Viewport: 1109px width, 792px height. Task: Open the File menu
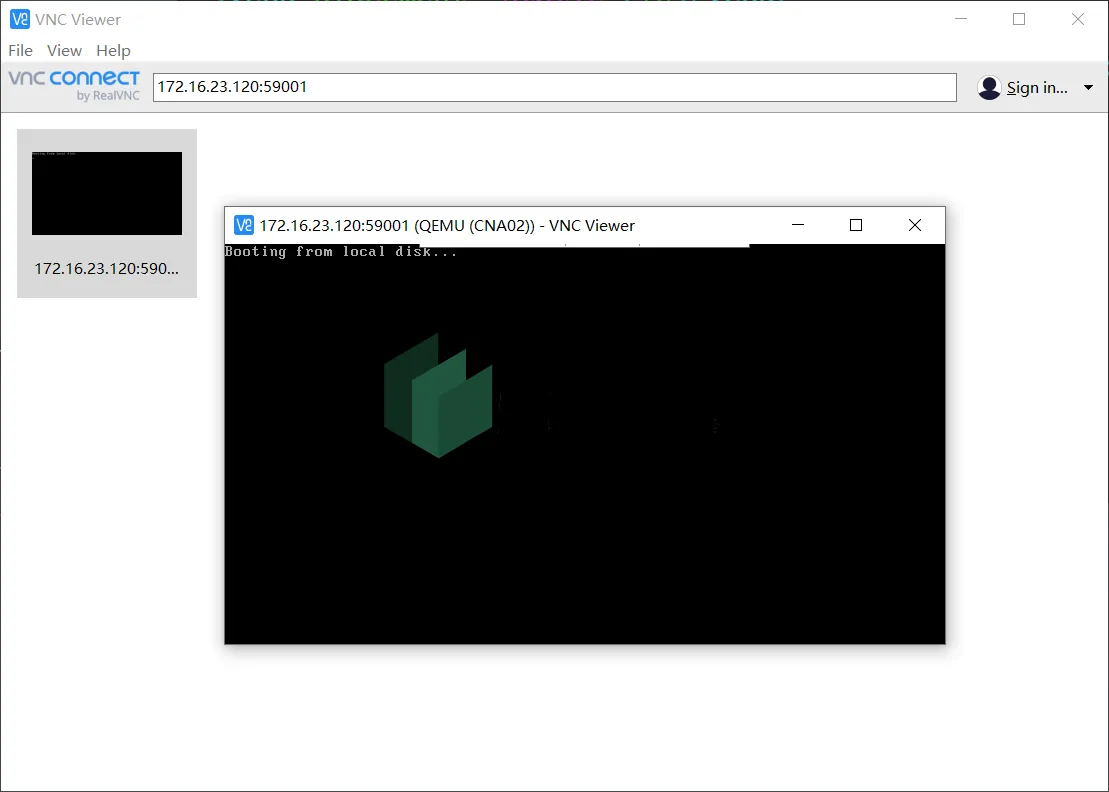tap(20, 51)
